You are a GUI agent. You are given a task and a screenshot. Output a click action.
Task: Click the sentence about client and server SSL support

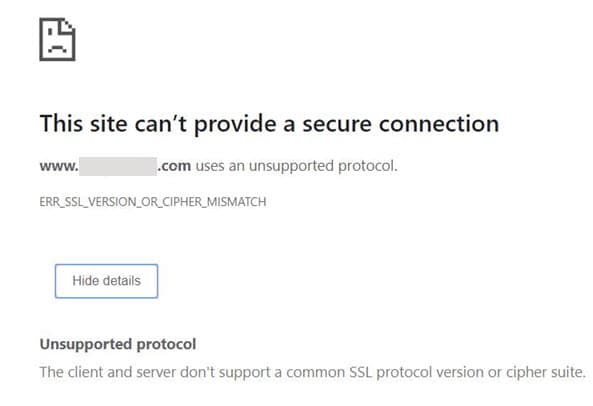point(313,372)
